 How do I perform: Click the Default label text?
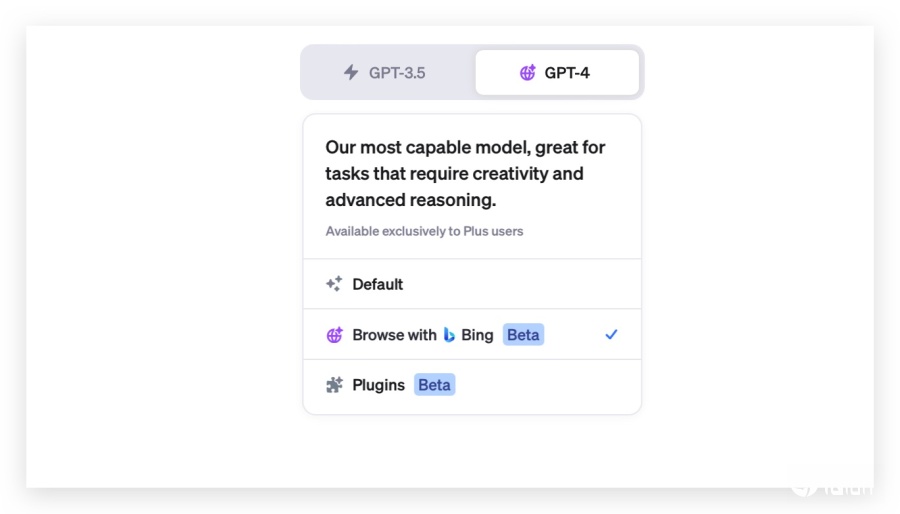tap(378, 284)
